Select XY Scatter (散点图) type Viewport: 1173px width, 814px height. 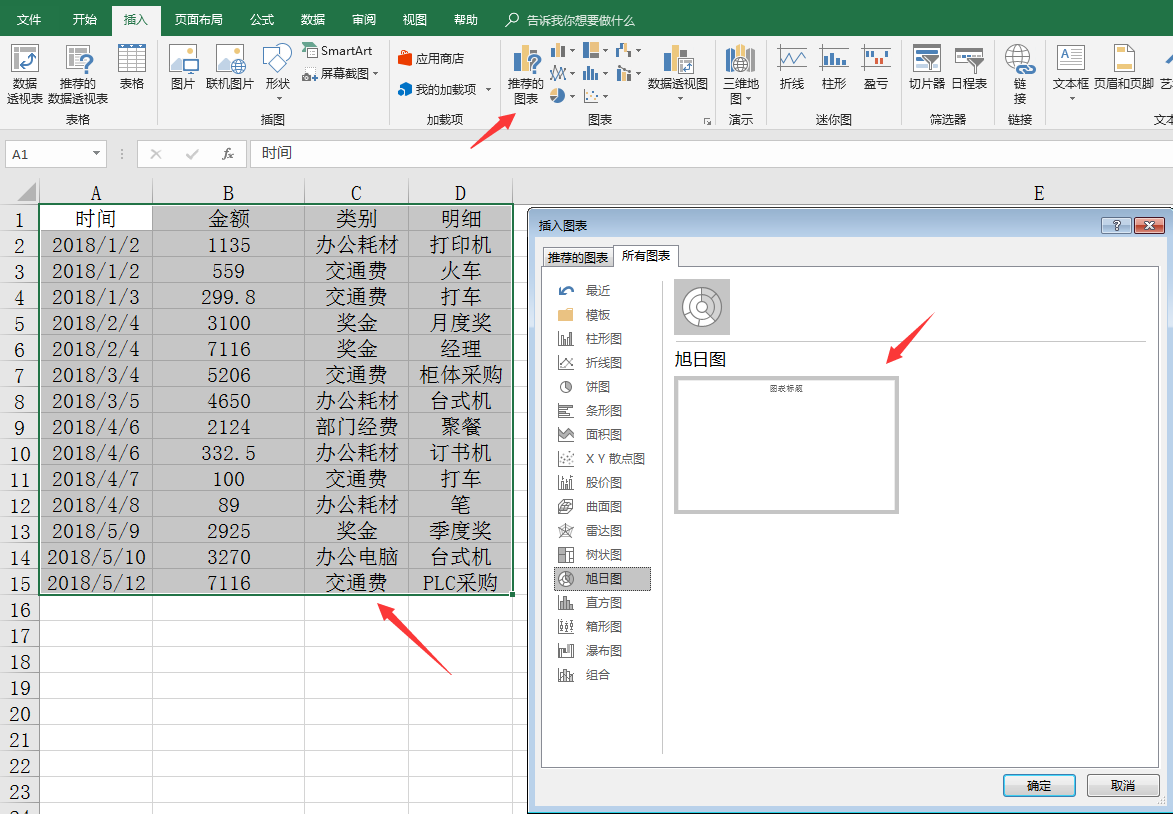pos(603,459)
